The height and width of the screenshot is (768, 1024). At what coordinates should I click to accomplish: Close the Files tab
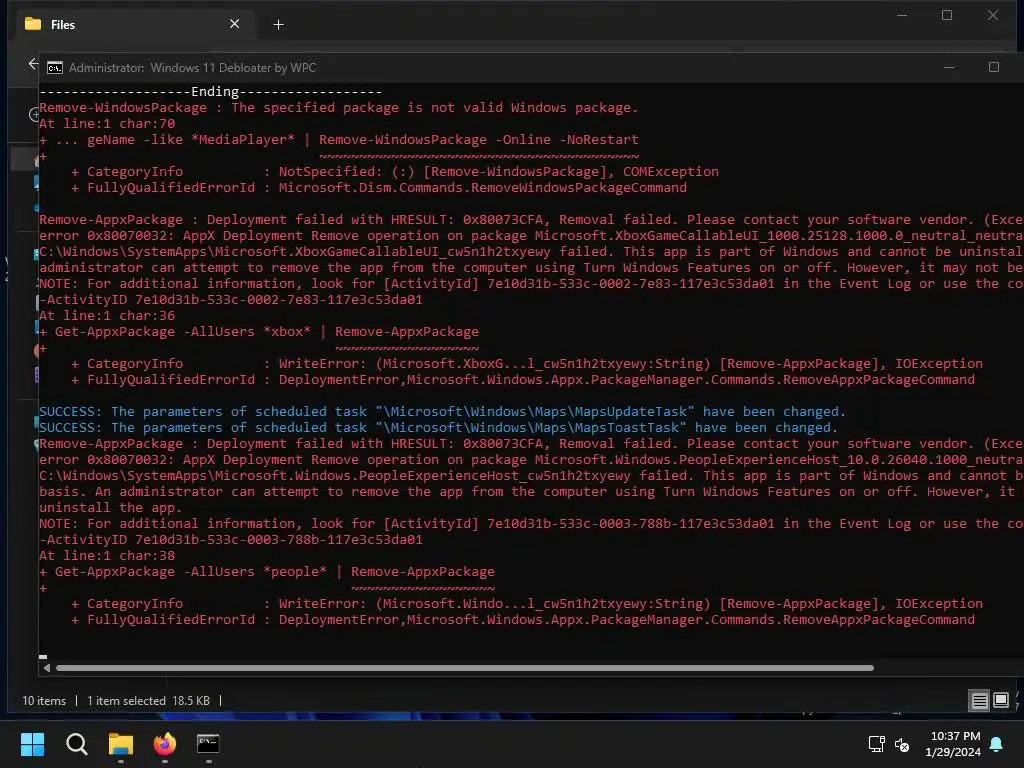[x=234, y=24]
